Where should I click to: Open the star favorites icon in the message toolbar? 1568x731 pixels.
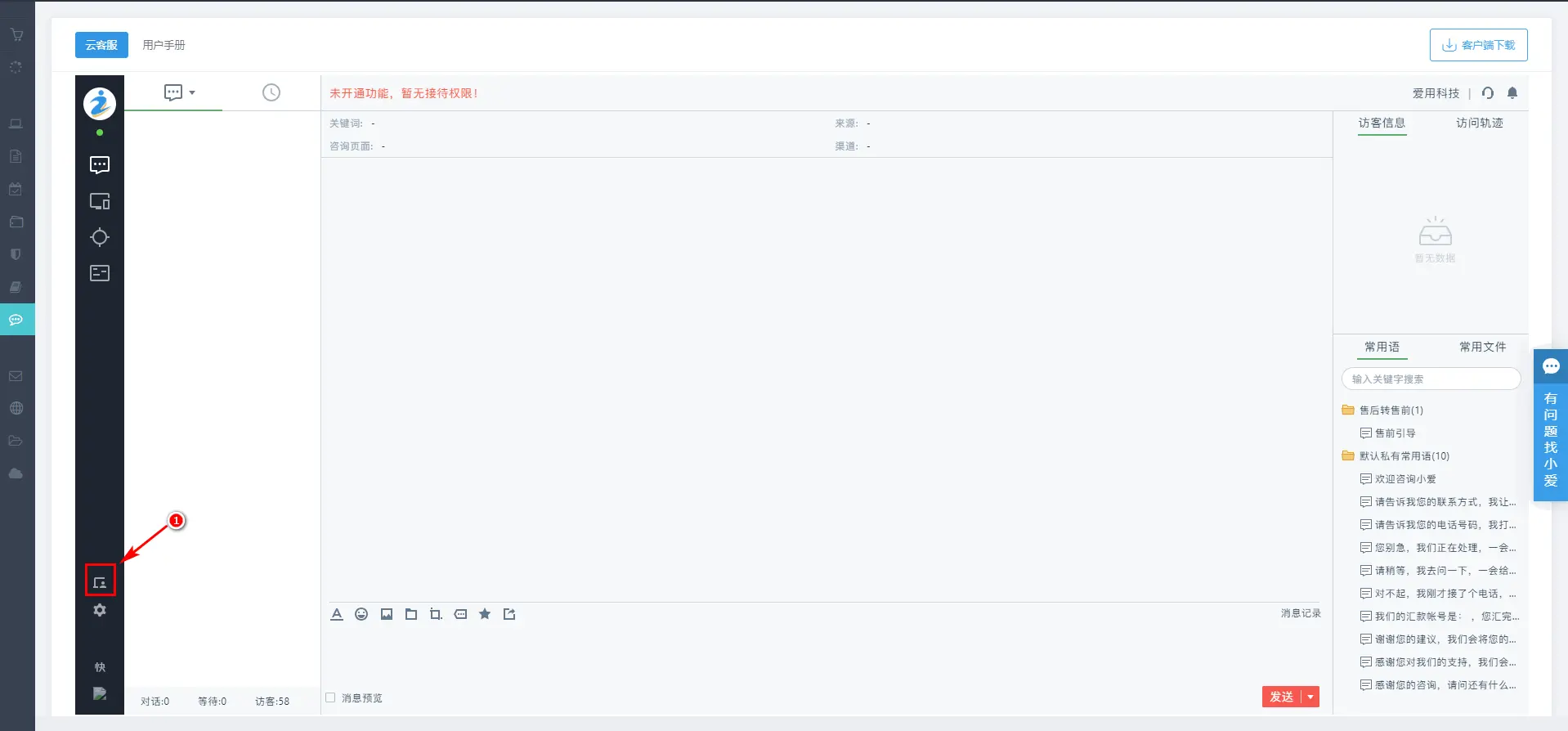click(x=485, y=614)
